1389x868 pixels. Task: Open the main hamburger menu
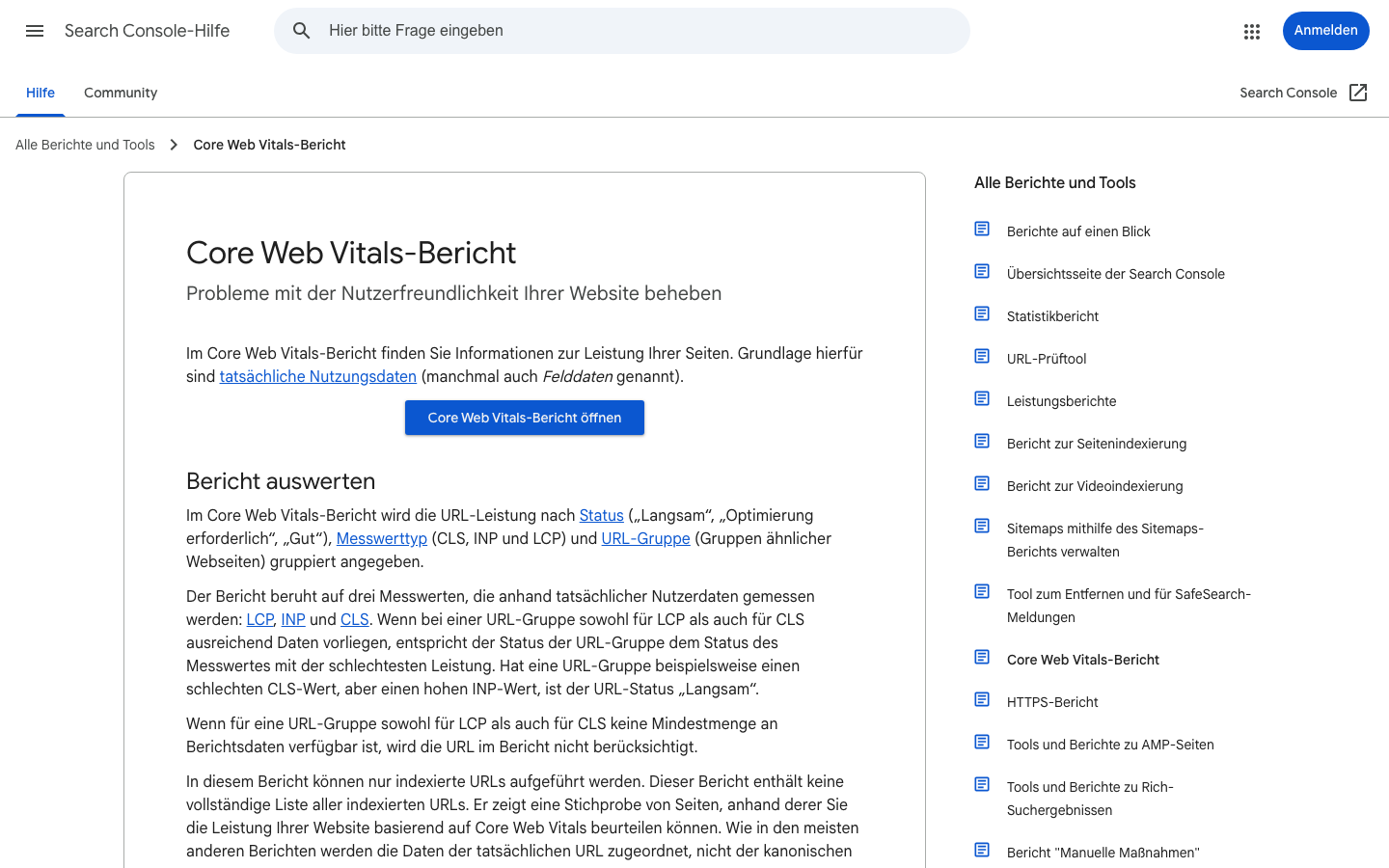point(35,31)
